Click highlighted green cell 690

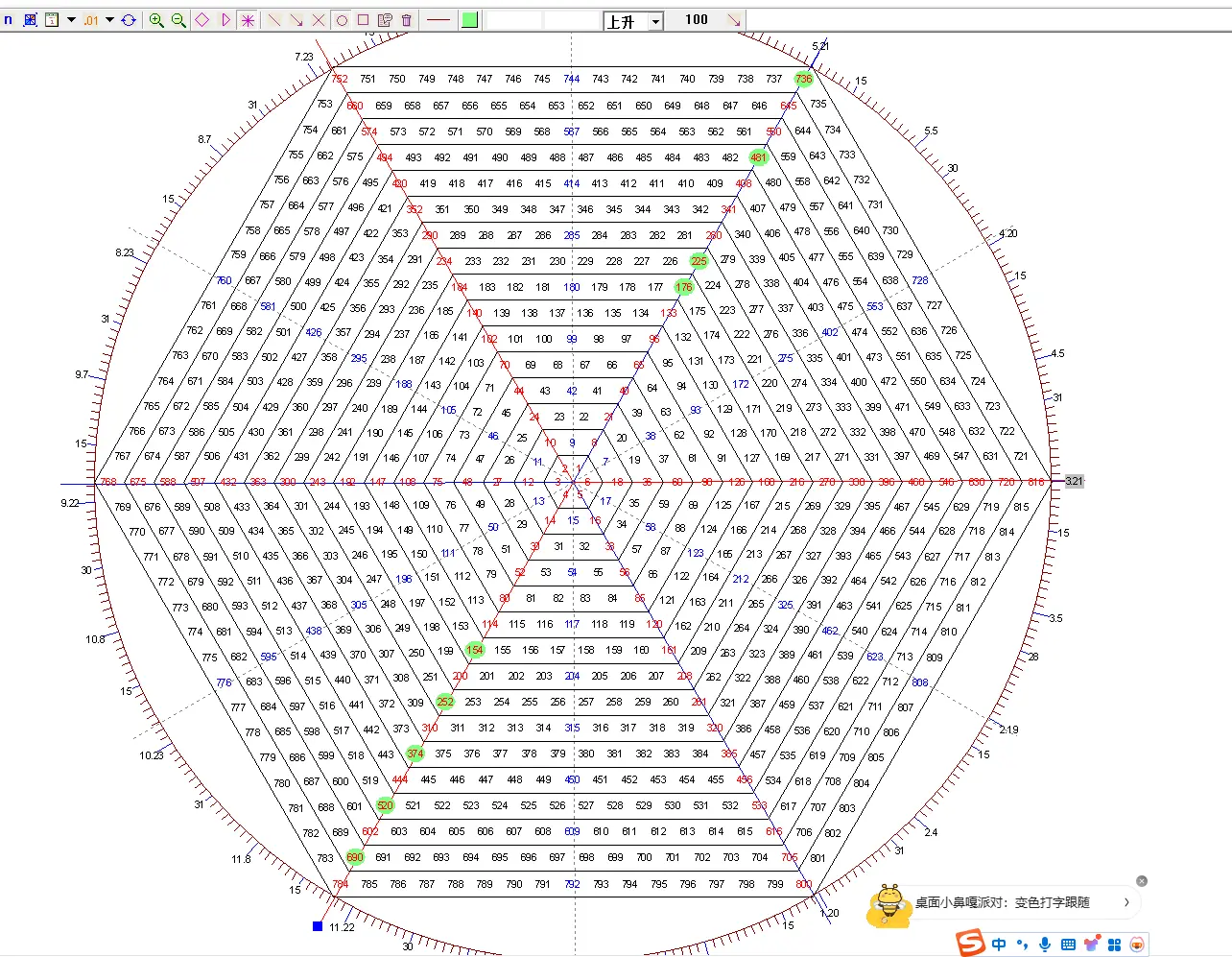pyautogui.click(x=355, y=857)
